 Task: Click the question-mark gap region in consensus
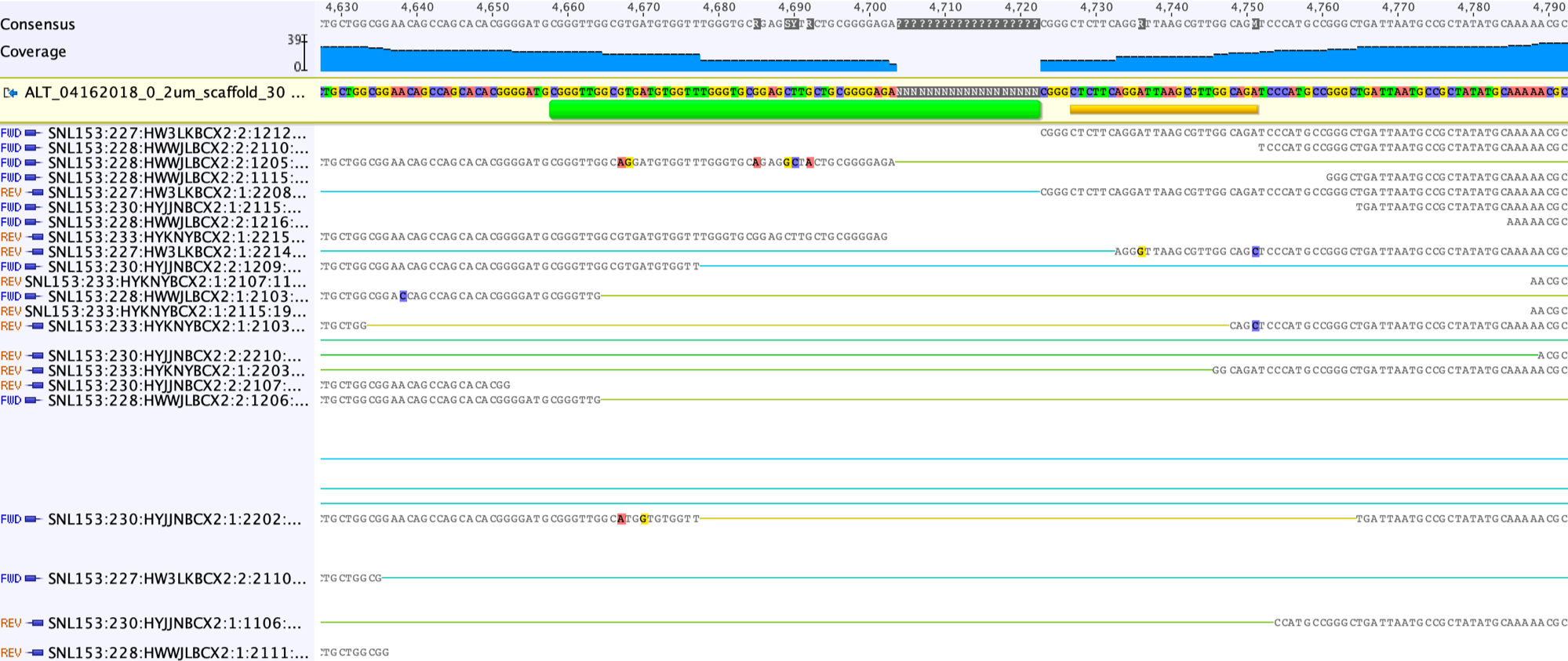tap(969, 24)
